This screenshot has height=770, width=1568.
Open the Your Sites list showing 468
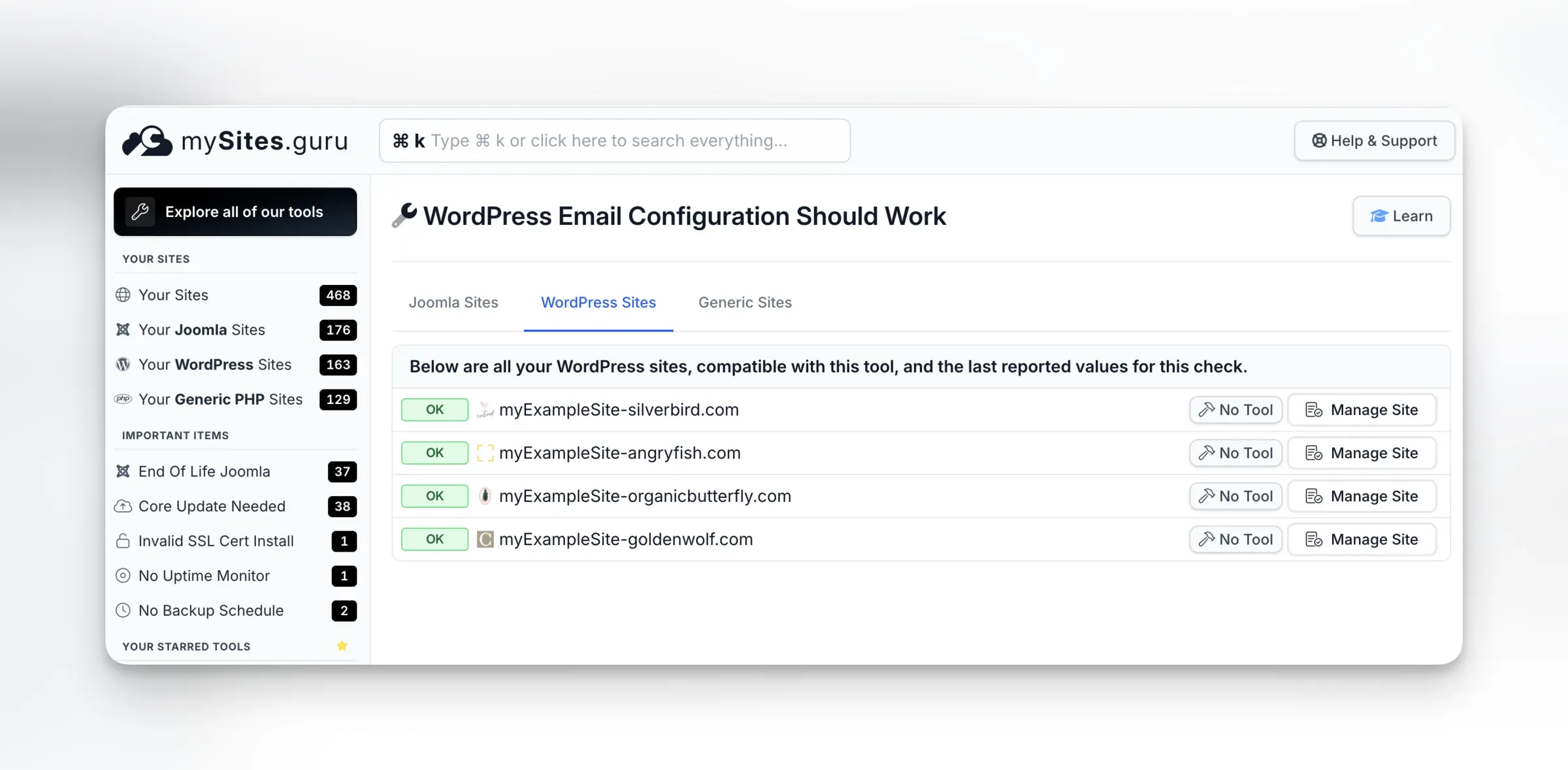pos(172,295)
